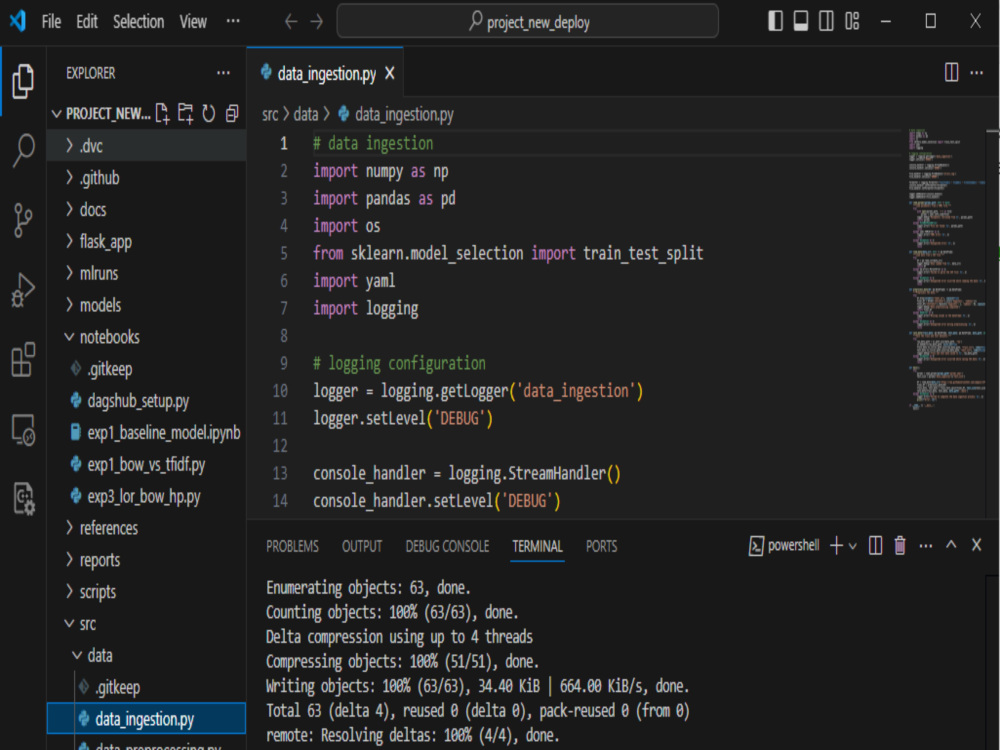Image resolution: width=1000 pixels, height=750 pixels.
Task: Open the View menu
Action: (x=193, y=22)
